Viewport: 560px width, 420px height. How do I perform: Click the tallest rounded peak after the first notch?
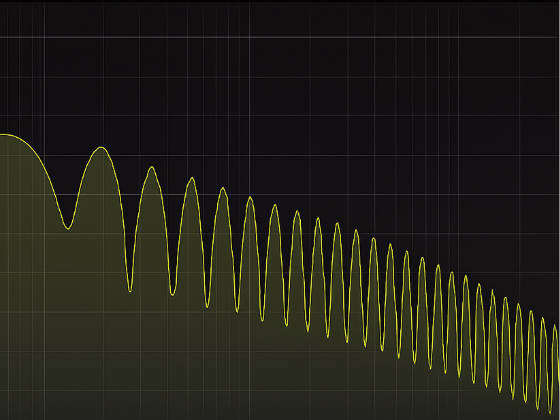pos(101,148)
